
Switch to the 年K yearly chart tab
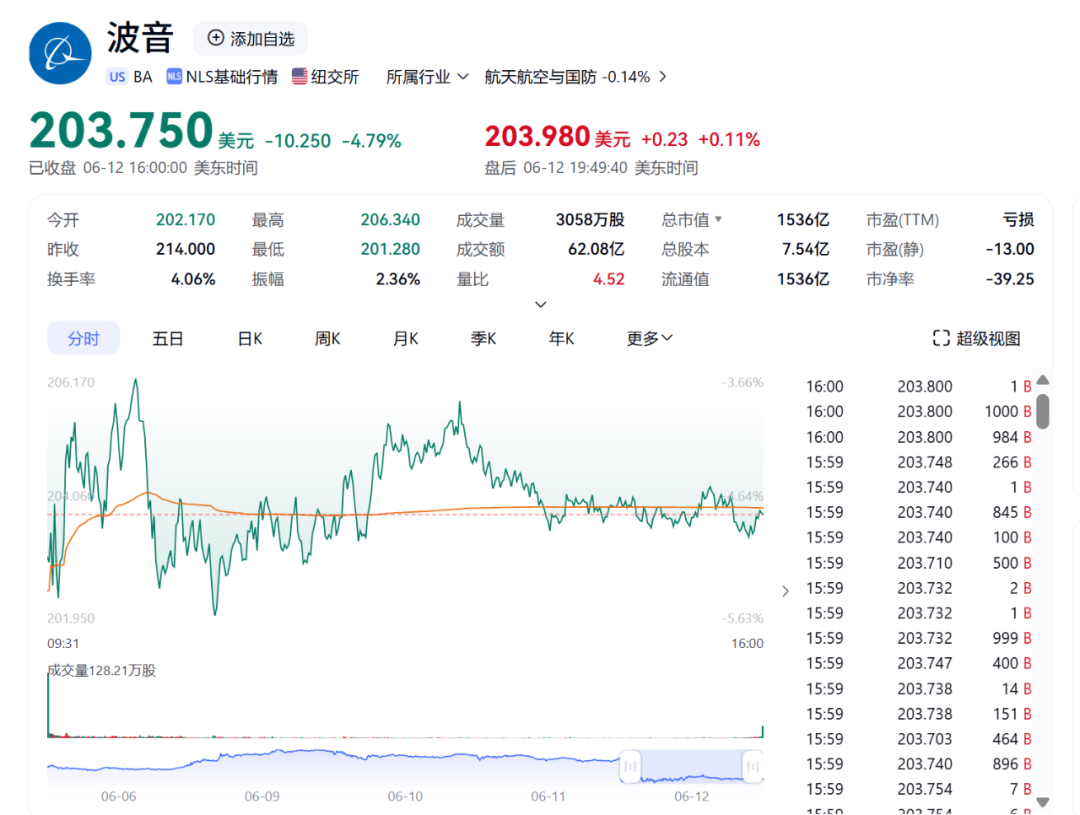561,338
